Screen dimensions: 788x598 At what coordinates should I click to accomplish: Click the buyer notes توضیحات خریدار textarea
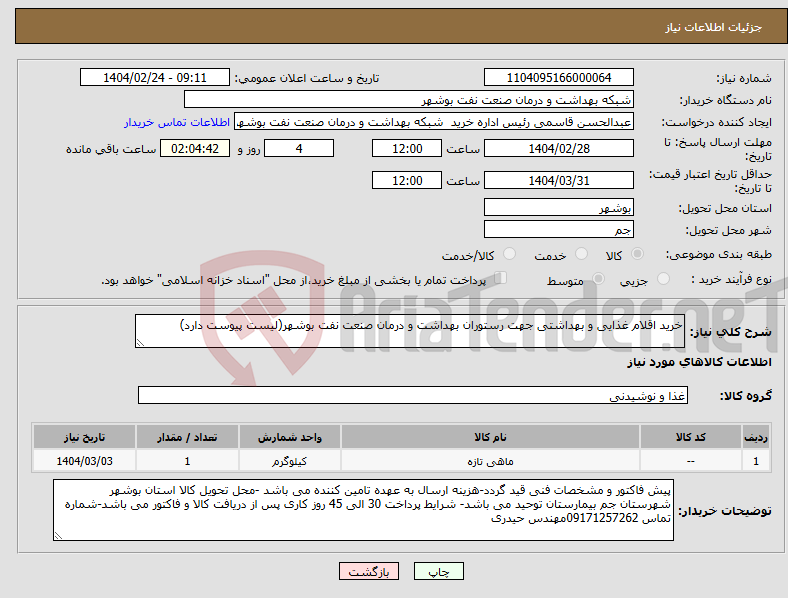click(x=363, y=510)
